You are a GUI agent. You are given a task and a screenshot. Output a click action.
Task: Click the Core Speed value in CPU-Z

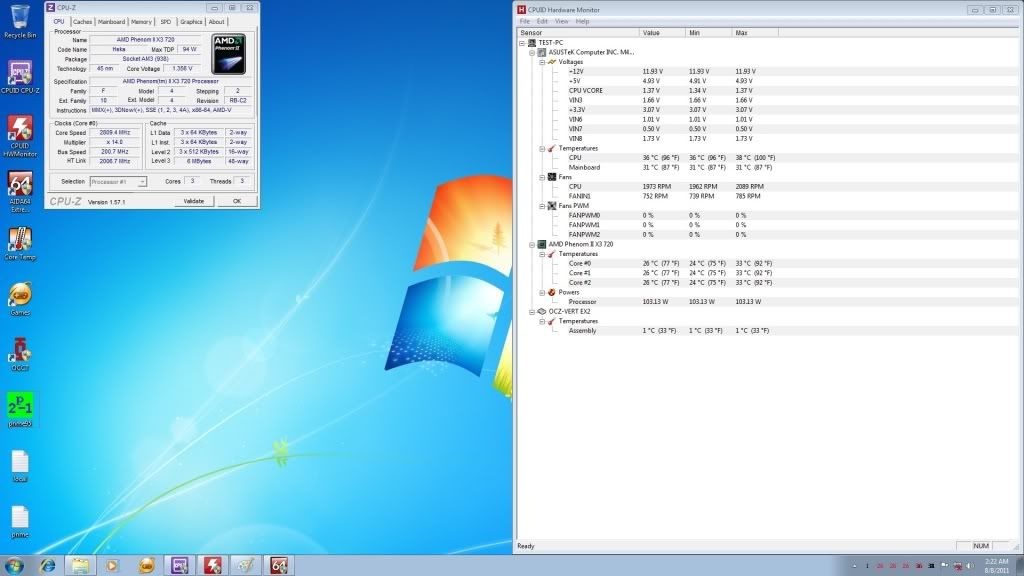point(114,133)
